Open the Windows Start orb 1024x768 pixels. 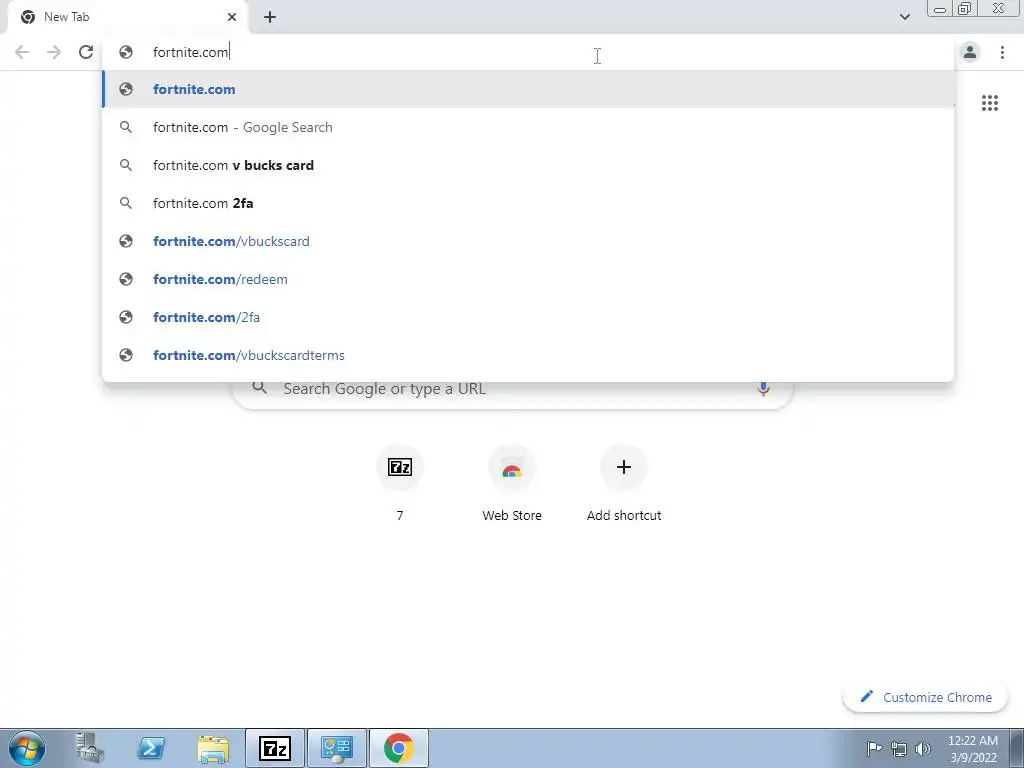click(27, 748)
